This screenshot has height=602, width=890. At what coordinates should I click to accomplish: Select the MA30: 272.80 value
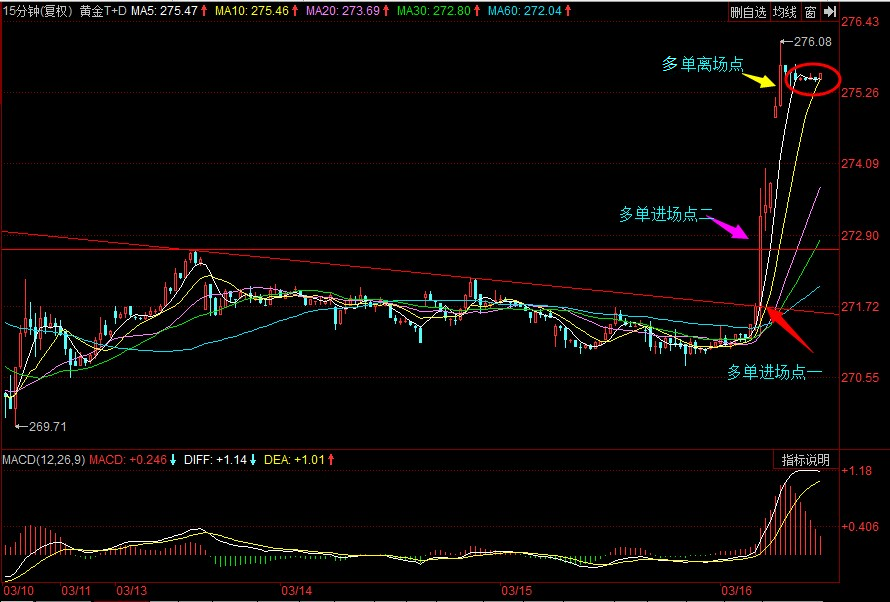434,11
